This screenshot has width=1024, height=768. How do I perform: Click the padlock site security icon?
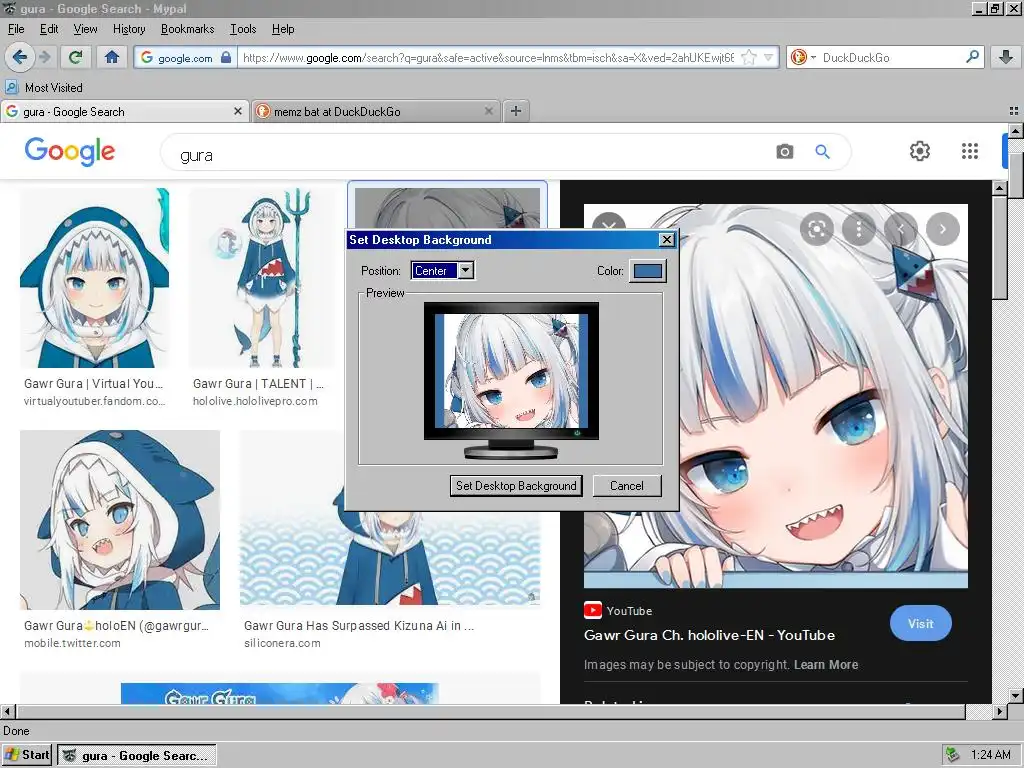(x=226, y=57)
